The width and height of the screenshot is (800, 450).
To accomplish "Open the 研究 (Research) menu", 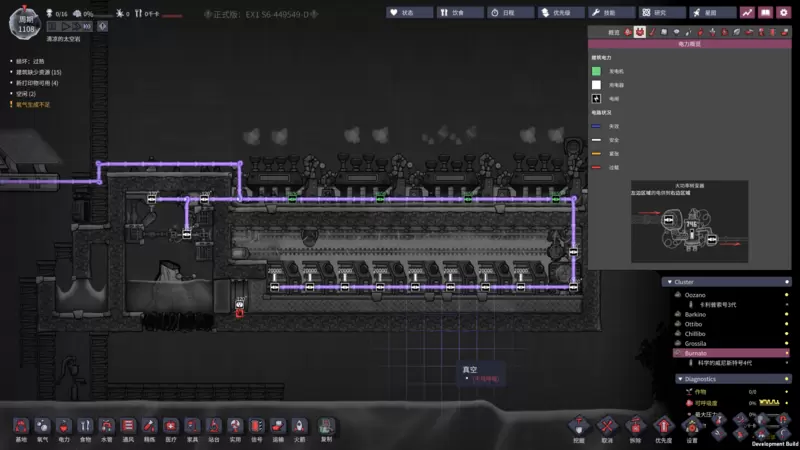I will coord(662,13).
